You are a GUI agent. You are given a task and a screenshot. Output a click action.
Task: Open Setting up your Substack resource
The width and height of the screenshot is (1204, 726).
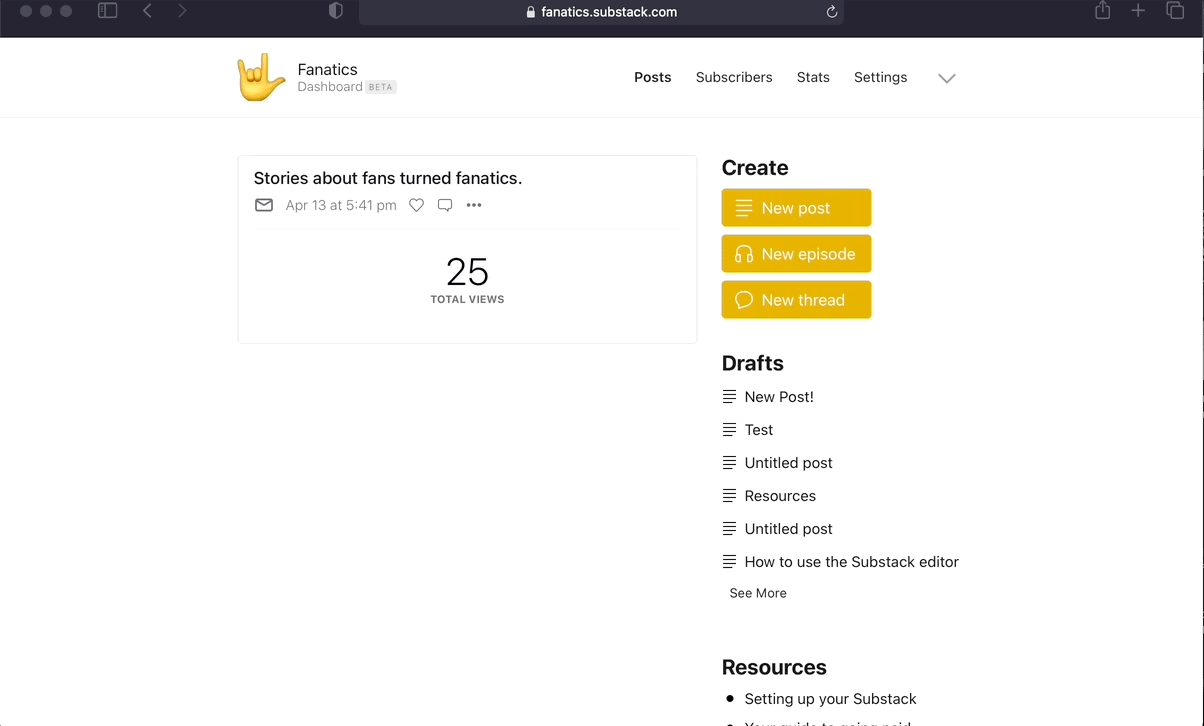click(x=831, y=699)
